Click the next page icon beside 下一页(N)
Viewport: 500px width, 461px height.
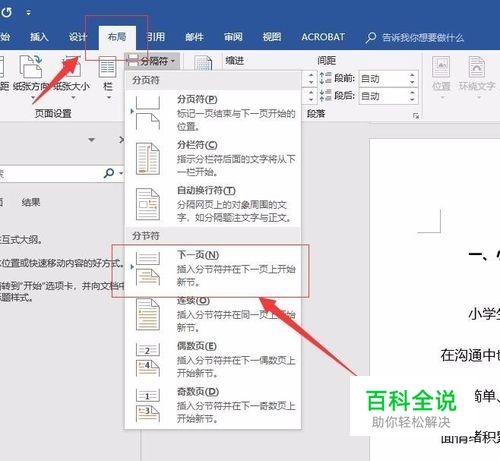148,269
